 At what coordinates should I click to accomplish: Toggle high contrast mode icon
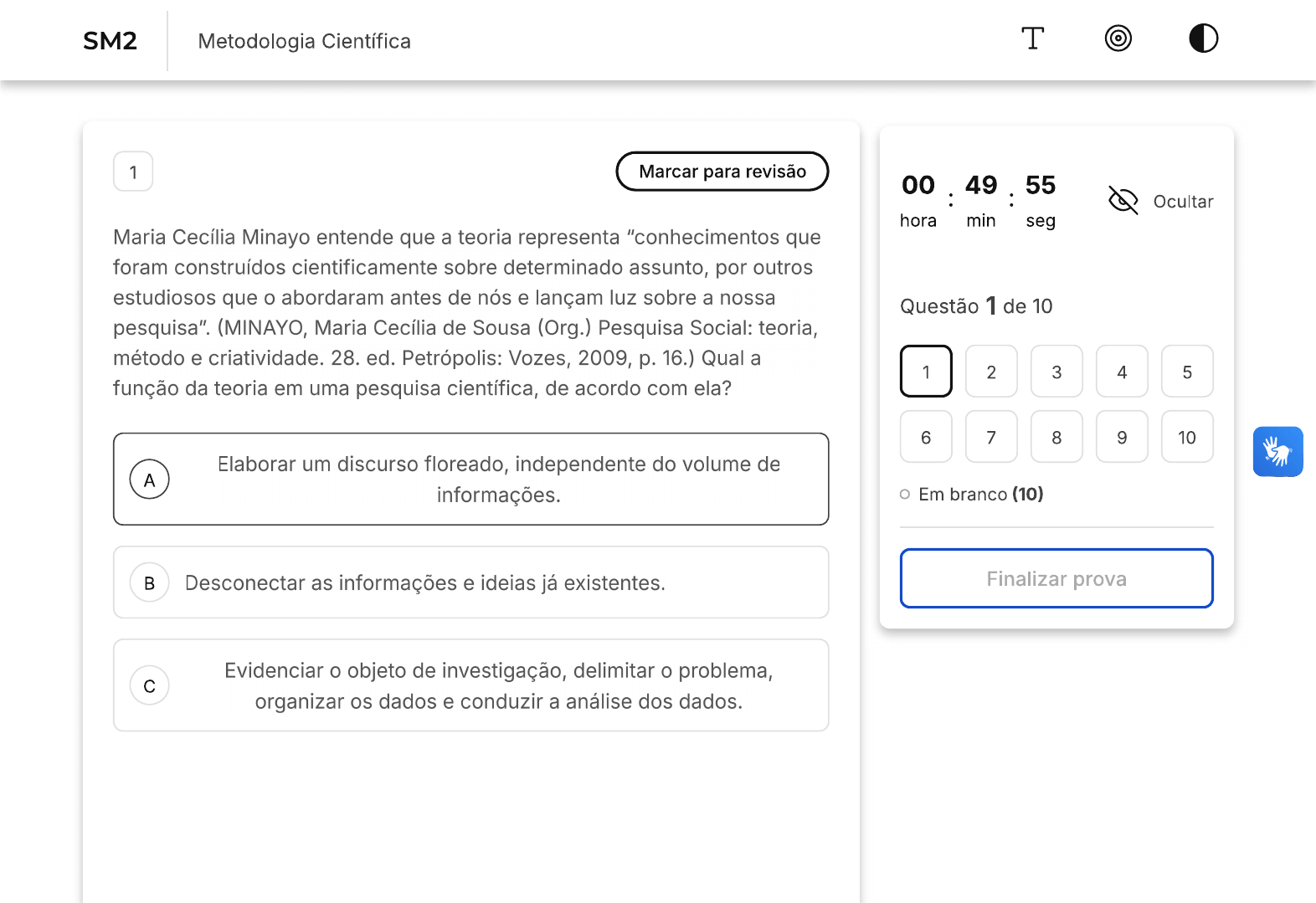[1203, 38]
